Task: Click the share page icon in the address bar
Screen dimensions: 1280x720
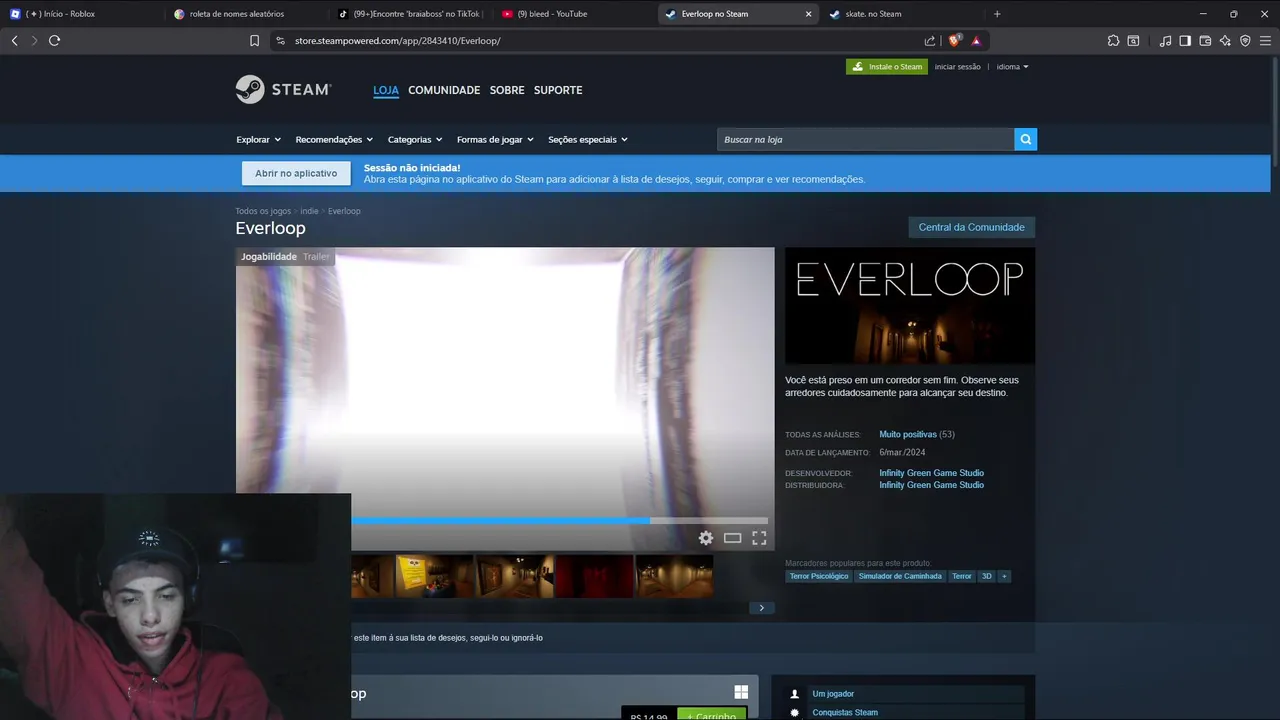Action: pyautogui.click(x=930, y=41)
